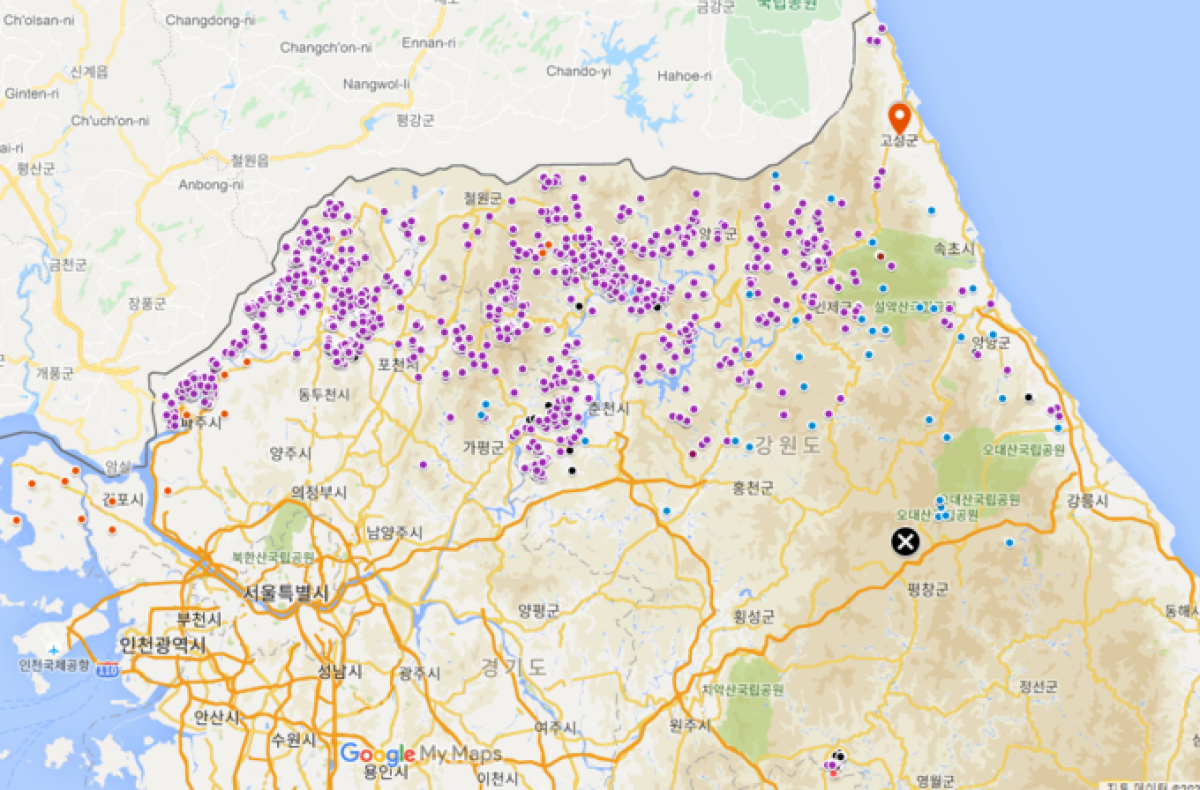Viewport: 1200px width, 790px height.
Task: Click the 서울특별시 city label
Action: 286,593
